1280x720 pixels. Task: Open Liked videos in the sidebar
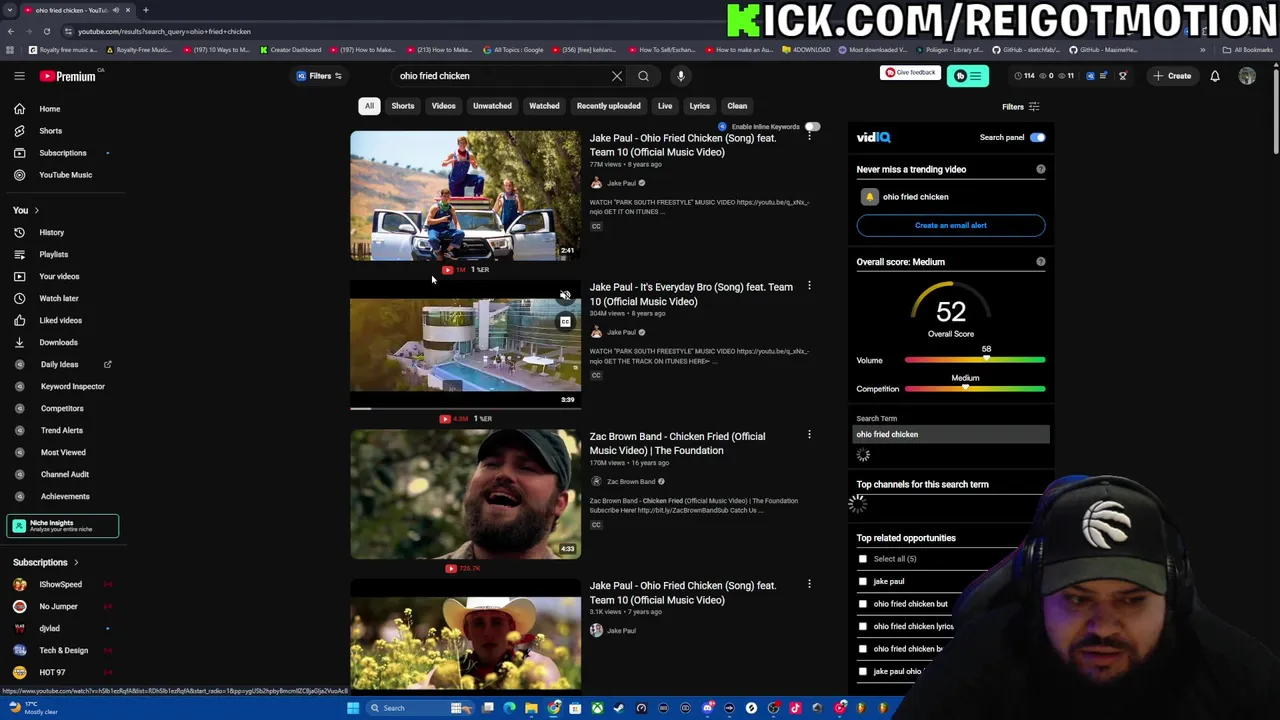[60, 320]
